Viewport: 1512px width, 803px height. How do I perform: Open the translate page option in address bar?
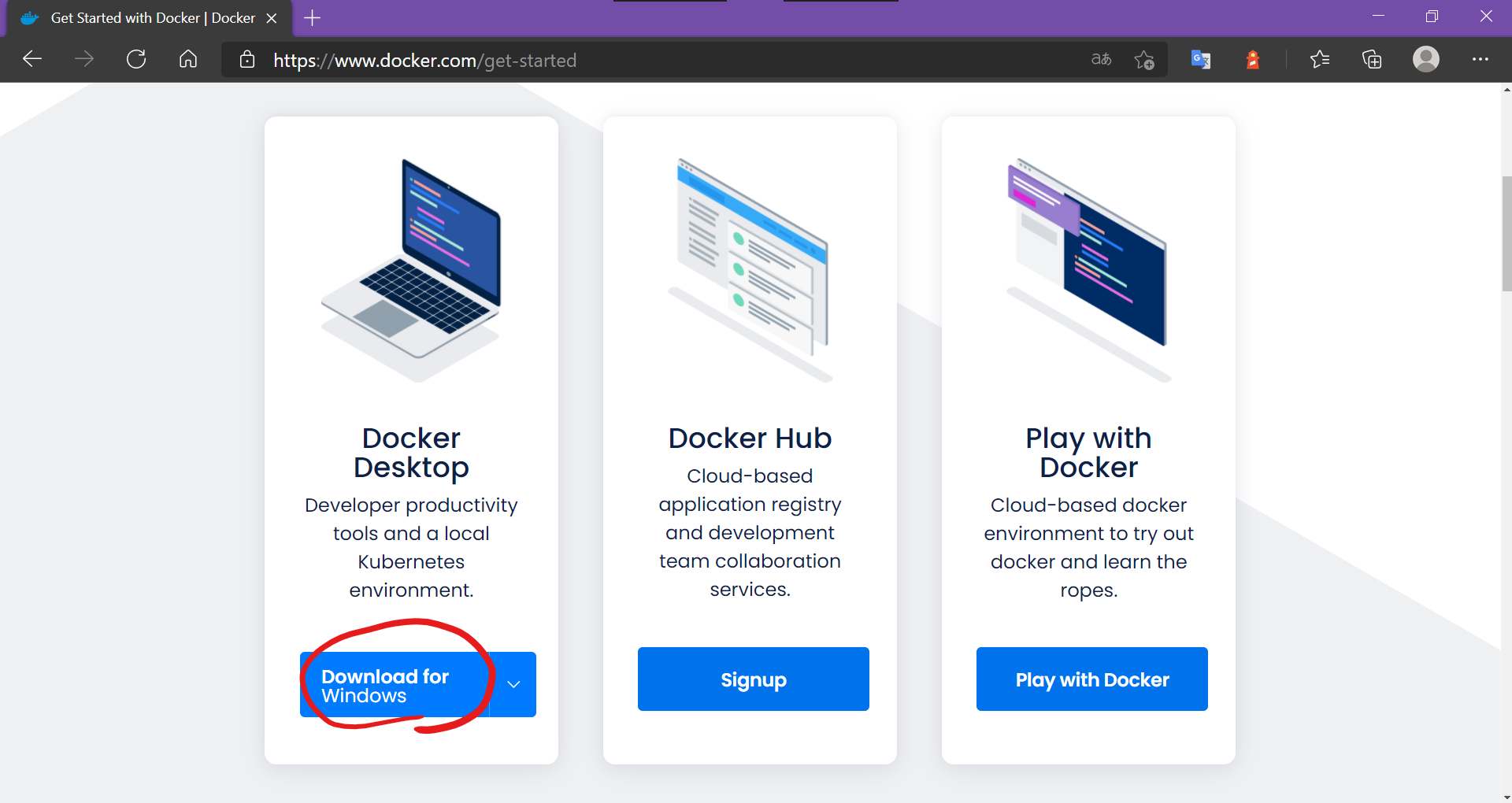[x=1101, y=59]
